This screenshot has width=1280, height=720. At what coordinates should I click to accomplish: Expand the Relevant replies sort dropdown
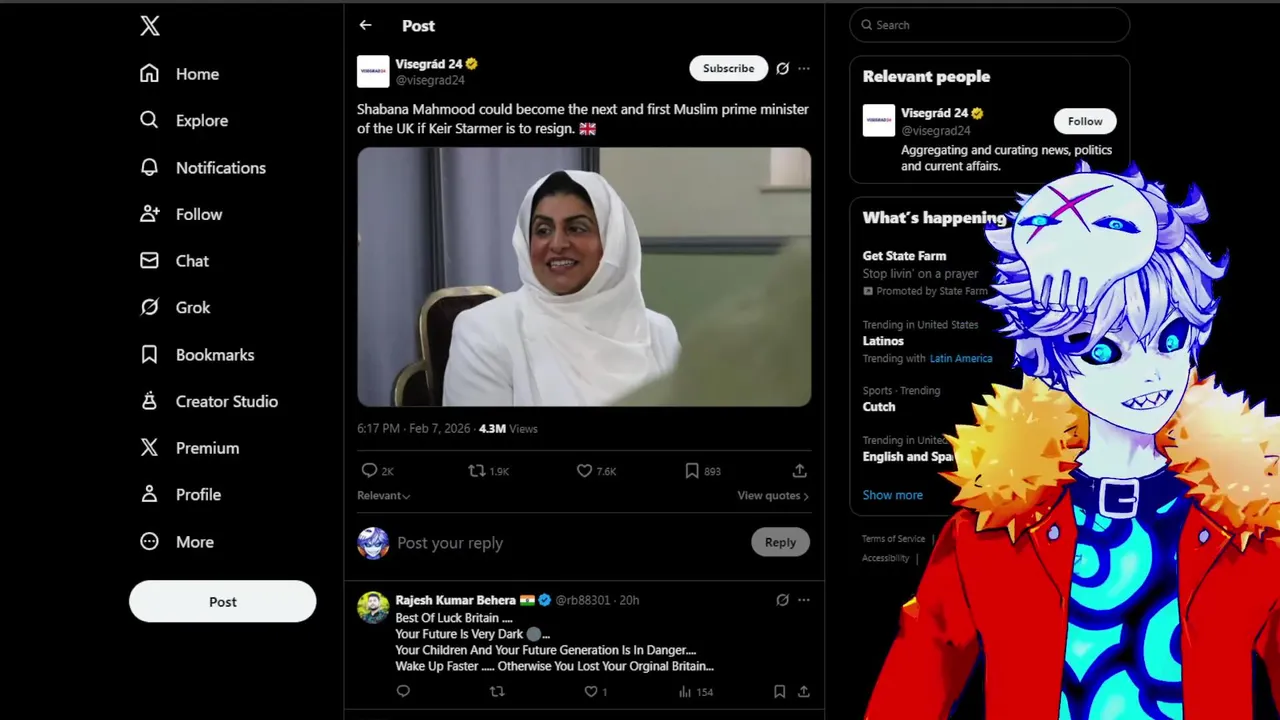[x=384, y=495]
